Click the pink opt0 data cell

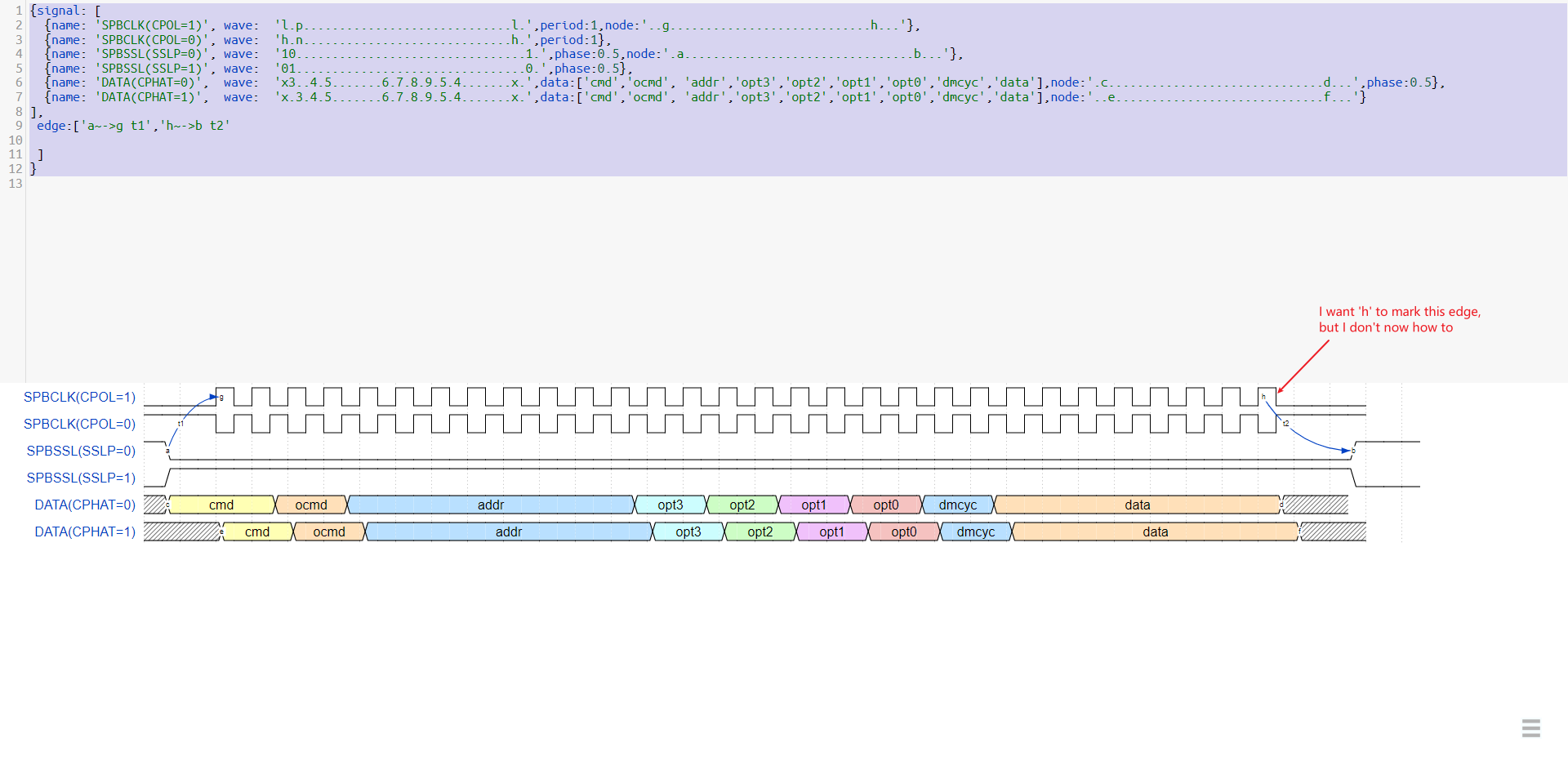[886, 505]
